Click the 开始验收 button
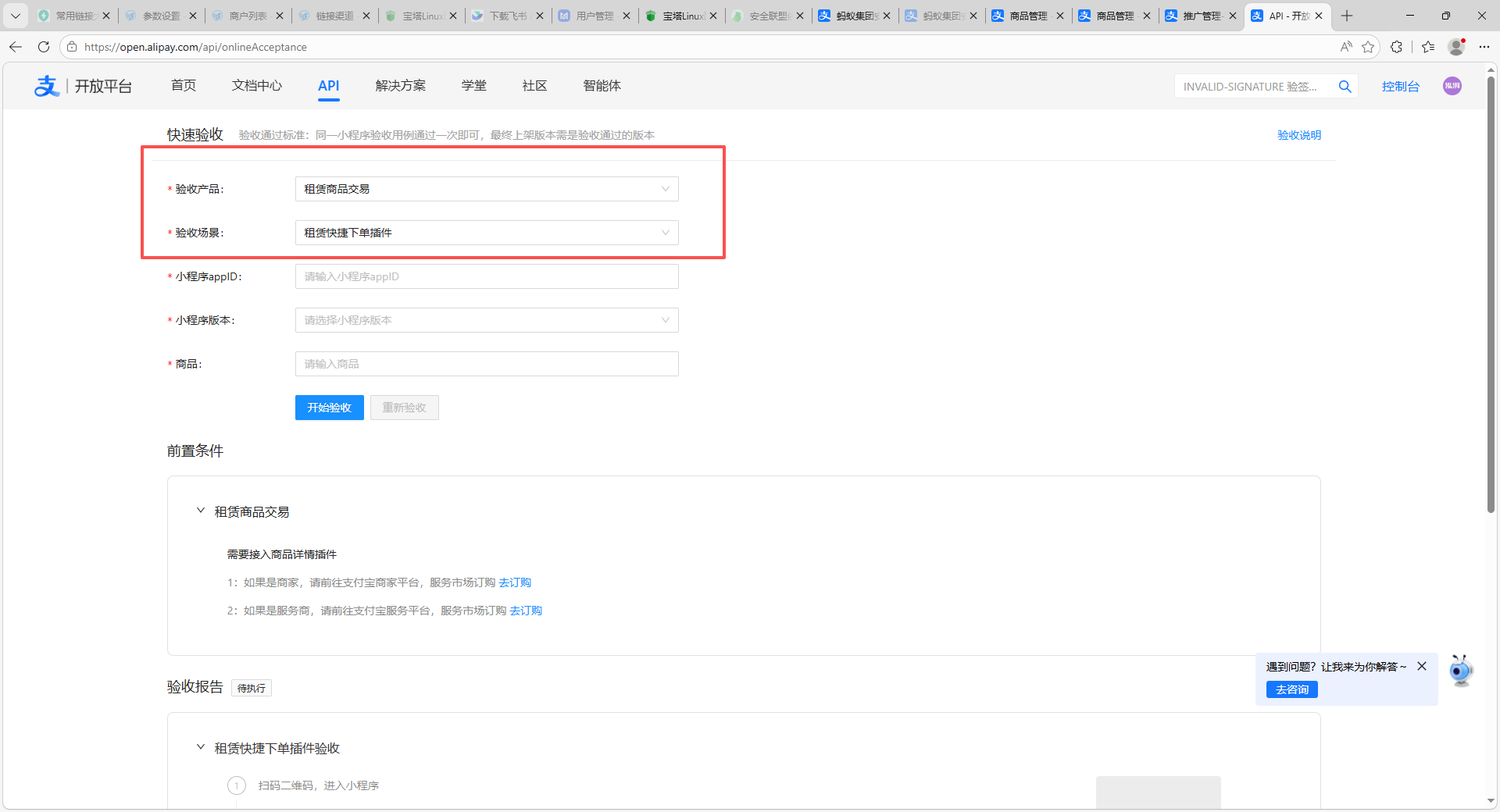Image resolution: width=1500 pixels, height=812 pixels. coord(329,408)
